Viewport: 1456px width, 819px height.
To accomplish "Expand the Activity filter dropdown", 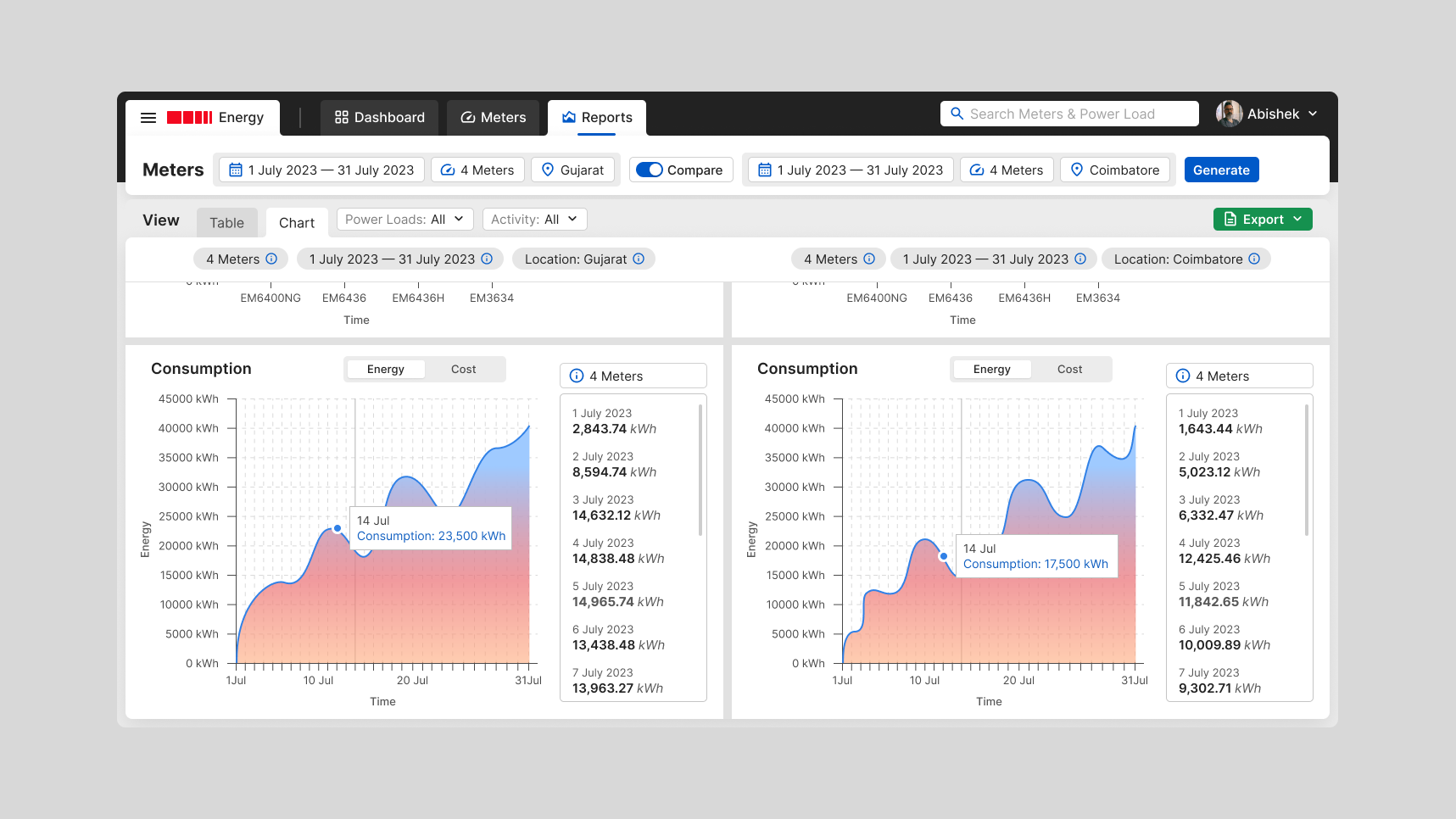I will point(533,219).
